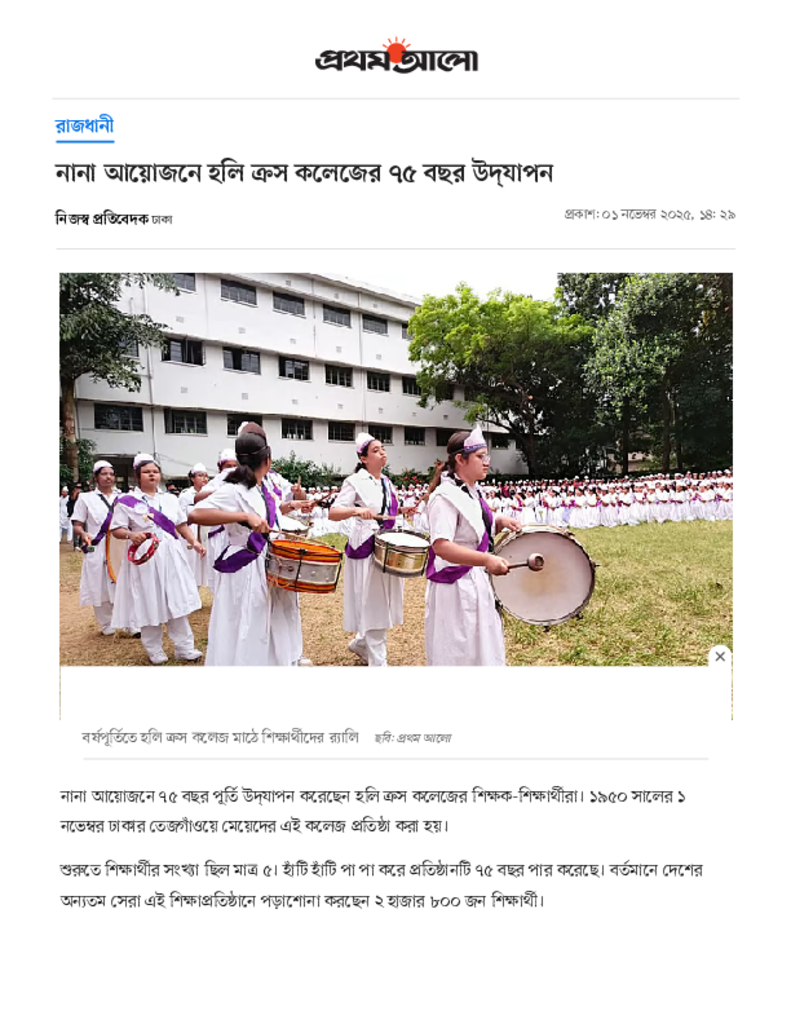This screenshot has height=1024, width=791.
Task: Click the Prothom Alo logo
Action: [x=396, y=56]
